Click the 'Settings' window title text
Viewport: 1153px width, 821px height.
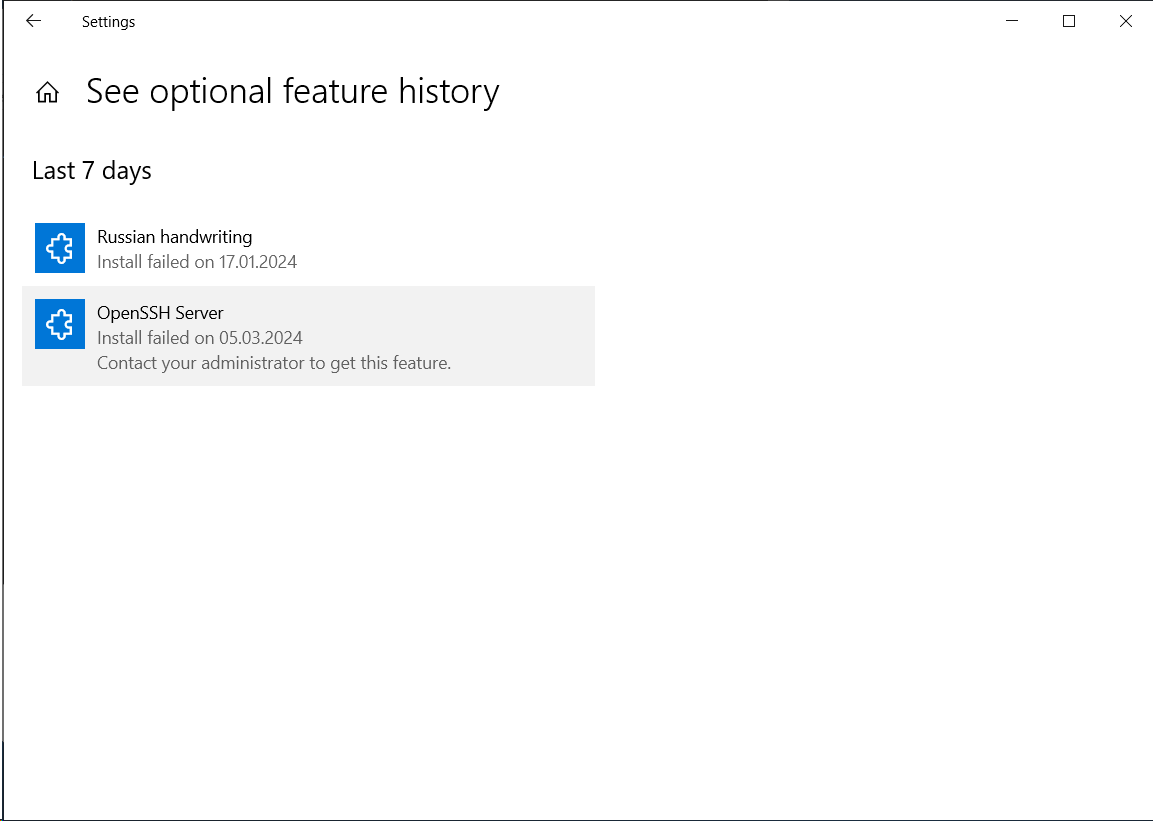108,22
